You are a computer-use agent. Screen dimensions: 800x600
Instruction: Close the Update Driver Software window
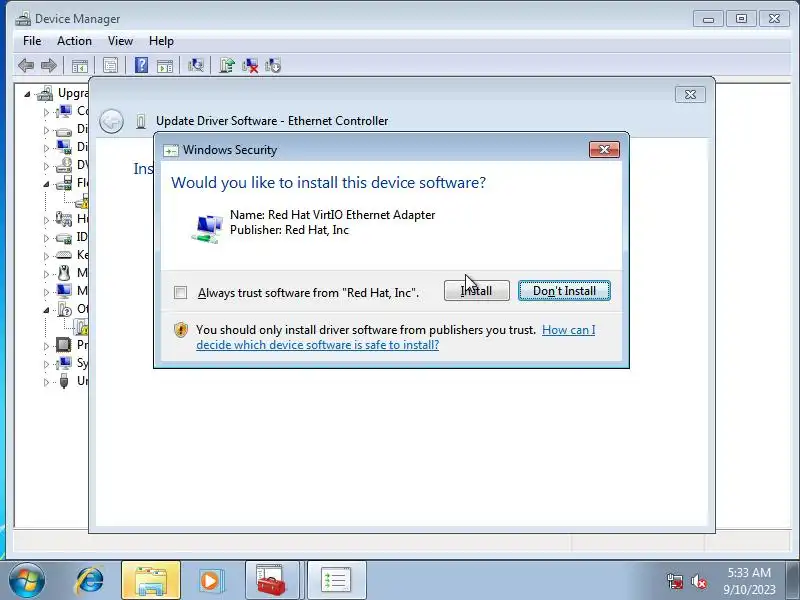pyautogui.click(x=690, y=94)
